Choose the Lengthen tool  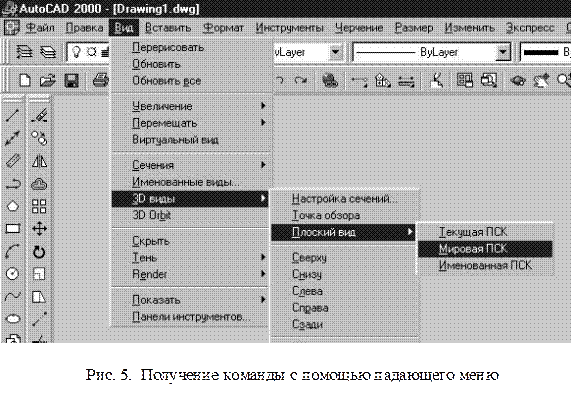(39, 319)
